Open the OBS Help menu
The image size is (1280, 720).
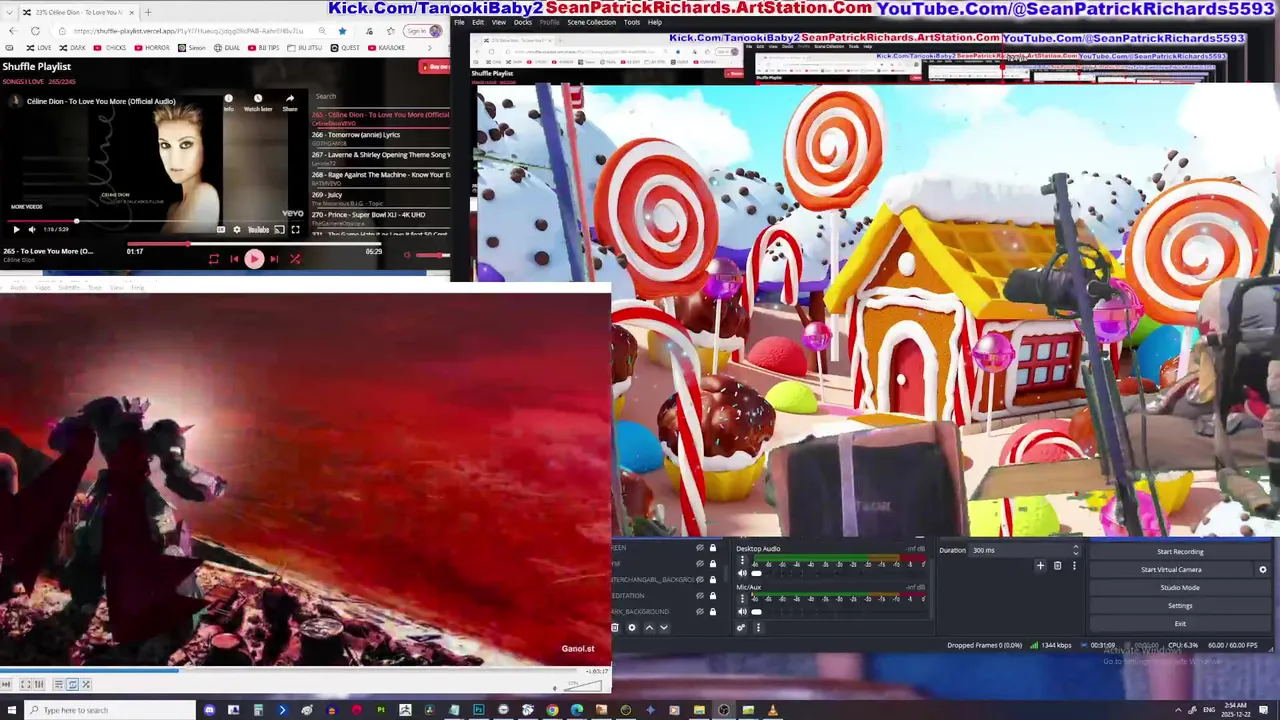click(655, 22)
